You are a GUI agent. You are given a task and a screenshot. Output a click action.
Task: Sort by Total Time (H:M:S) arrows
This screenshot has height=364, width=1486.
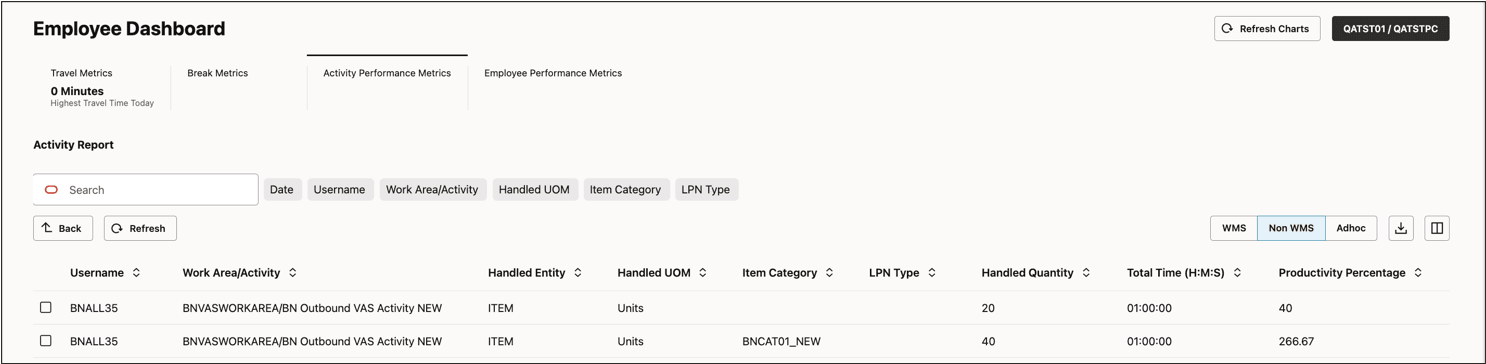pos(1237,273)
